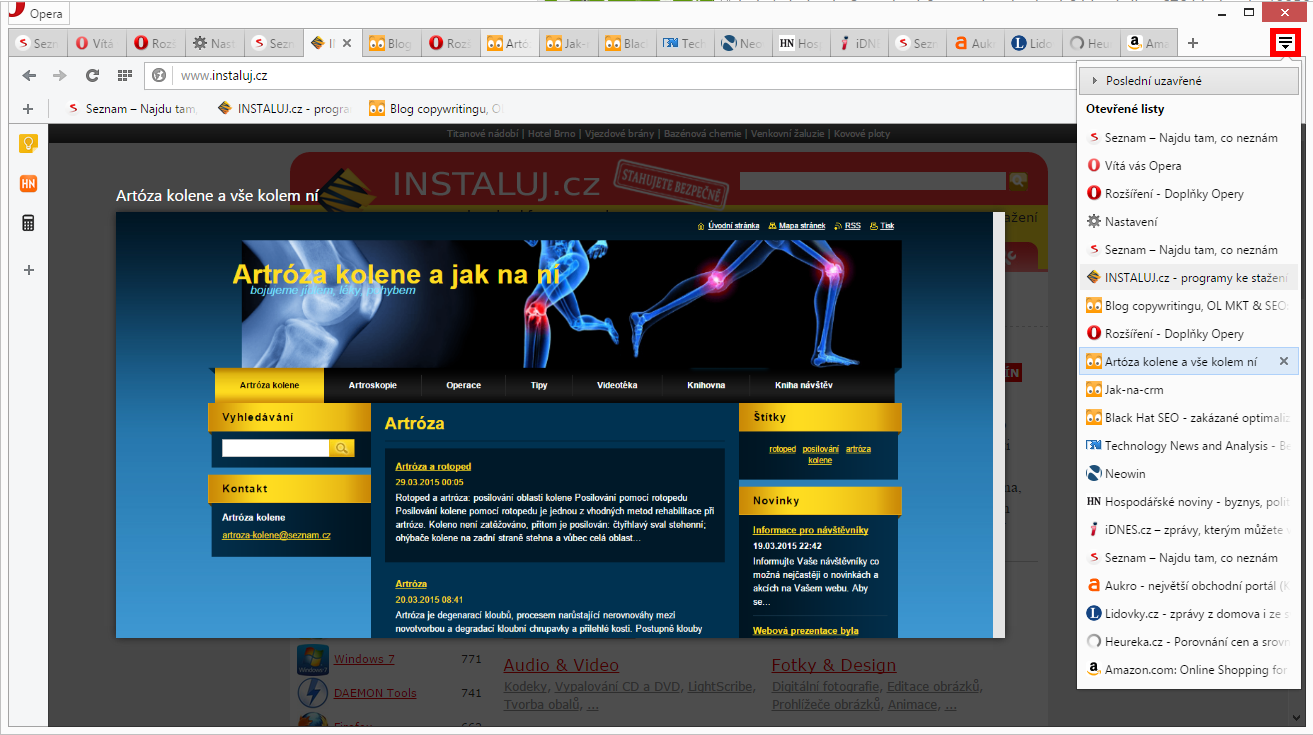This screenshot has width=1313, height=735.
Task: Open the 'Fotky & Design' category link
Action: click(833, 665)
